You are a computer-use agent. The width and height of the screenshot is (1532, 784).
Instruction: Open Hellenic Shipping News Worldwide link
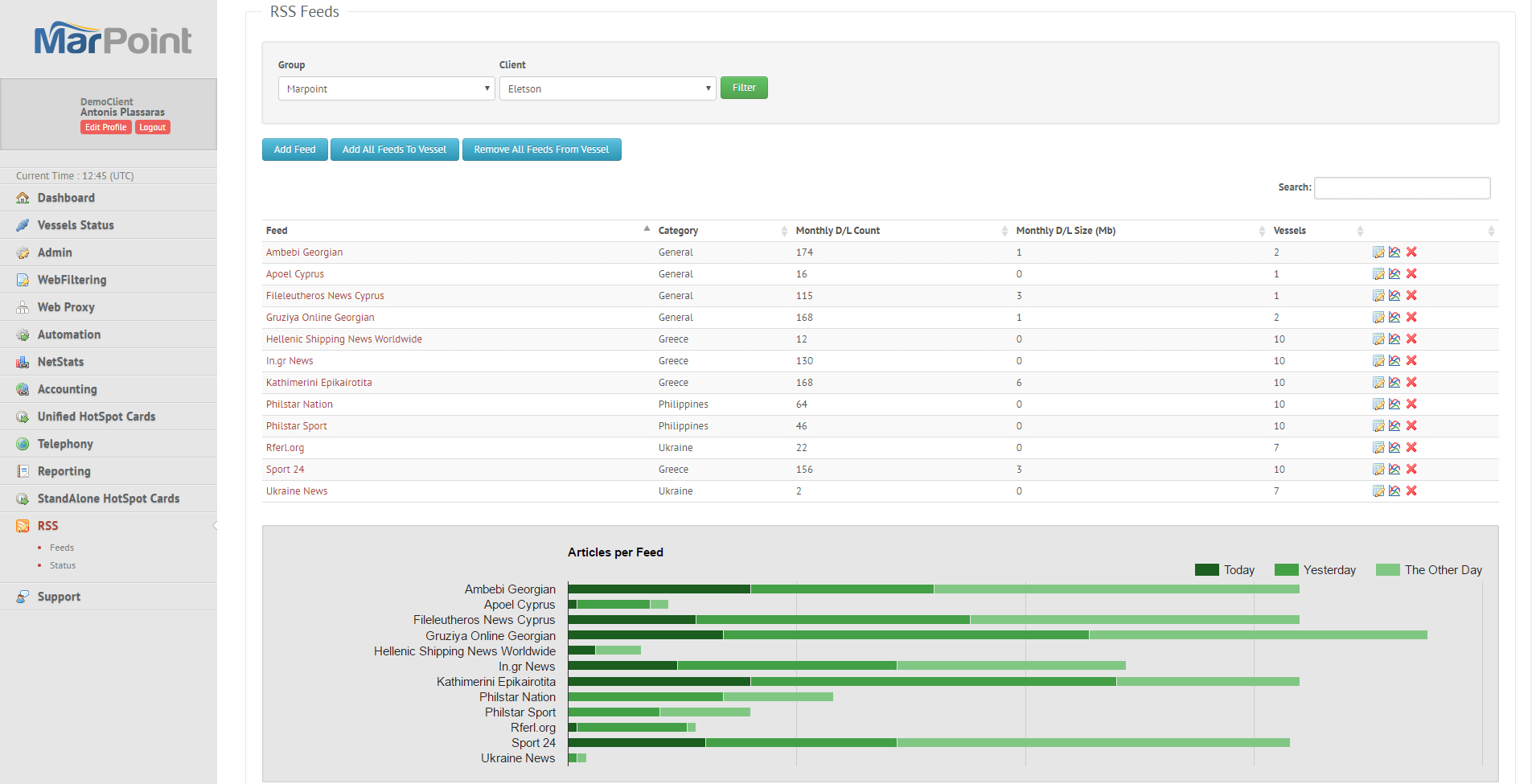pyautogui.click(x=344, y=339)
